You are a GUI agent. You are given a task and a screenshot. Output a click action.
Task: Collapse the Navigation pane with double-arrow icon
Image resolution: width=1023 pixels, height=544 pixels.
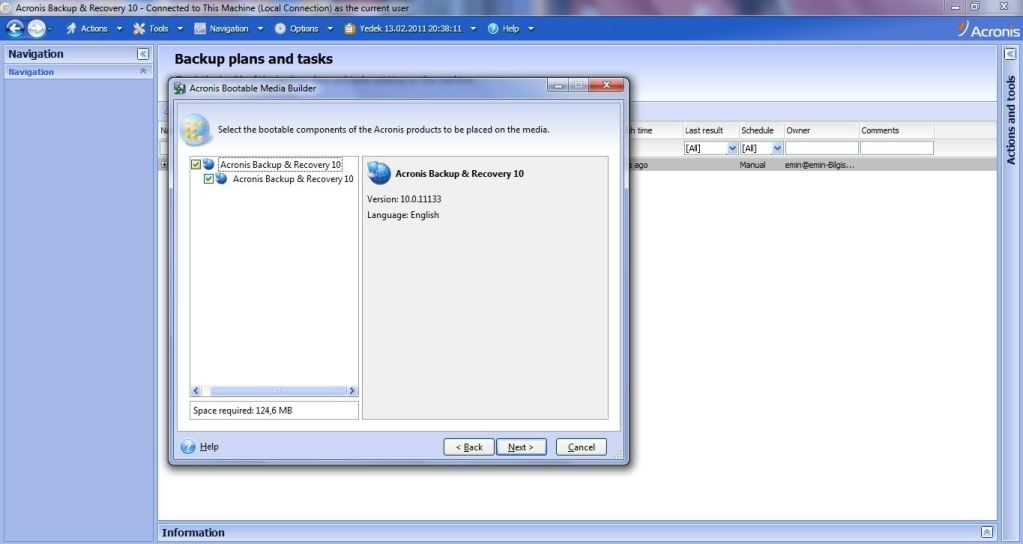click(x=143, y=54)
